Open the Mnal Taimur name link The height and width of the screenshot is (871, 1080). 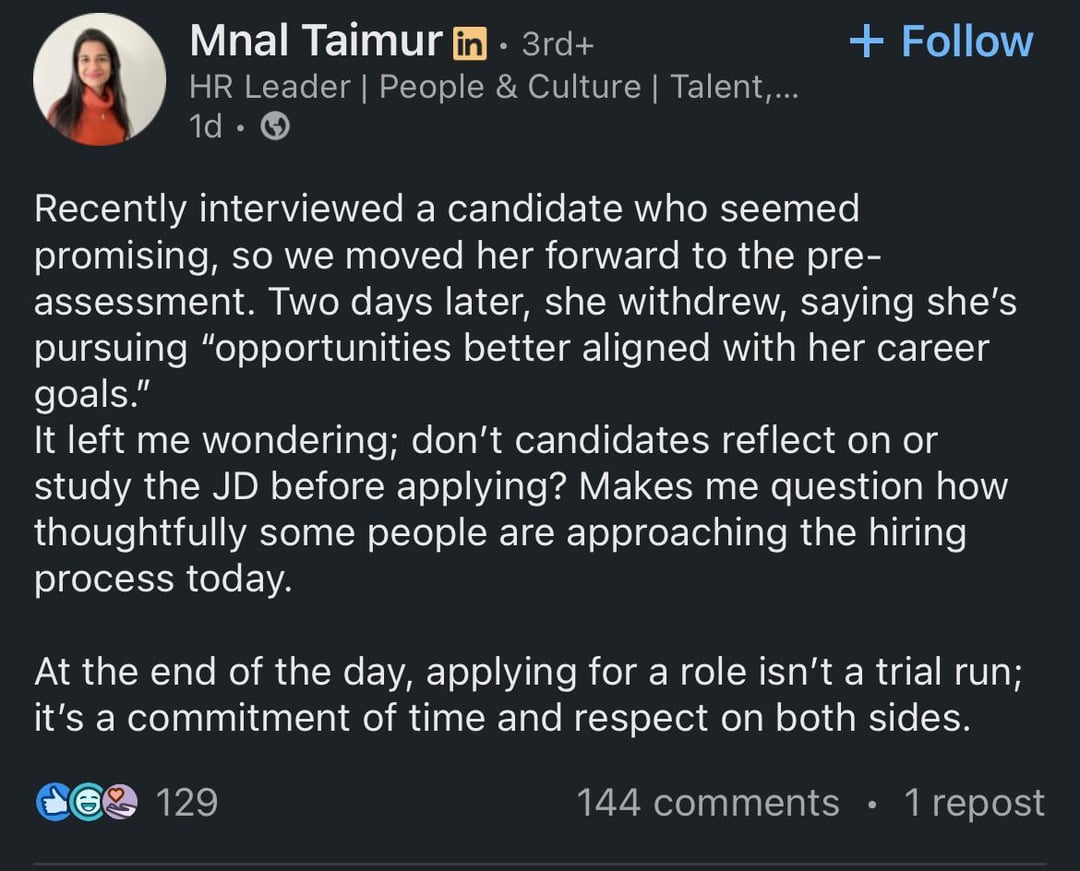315,41
